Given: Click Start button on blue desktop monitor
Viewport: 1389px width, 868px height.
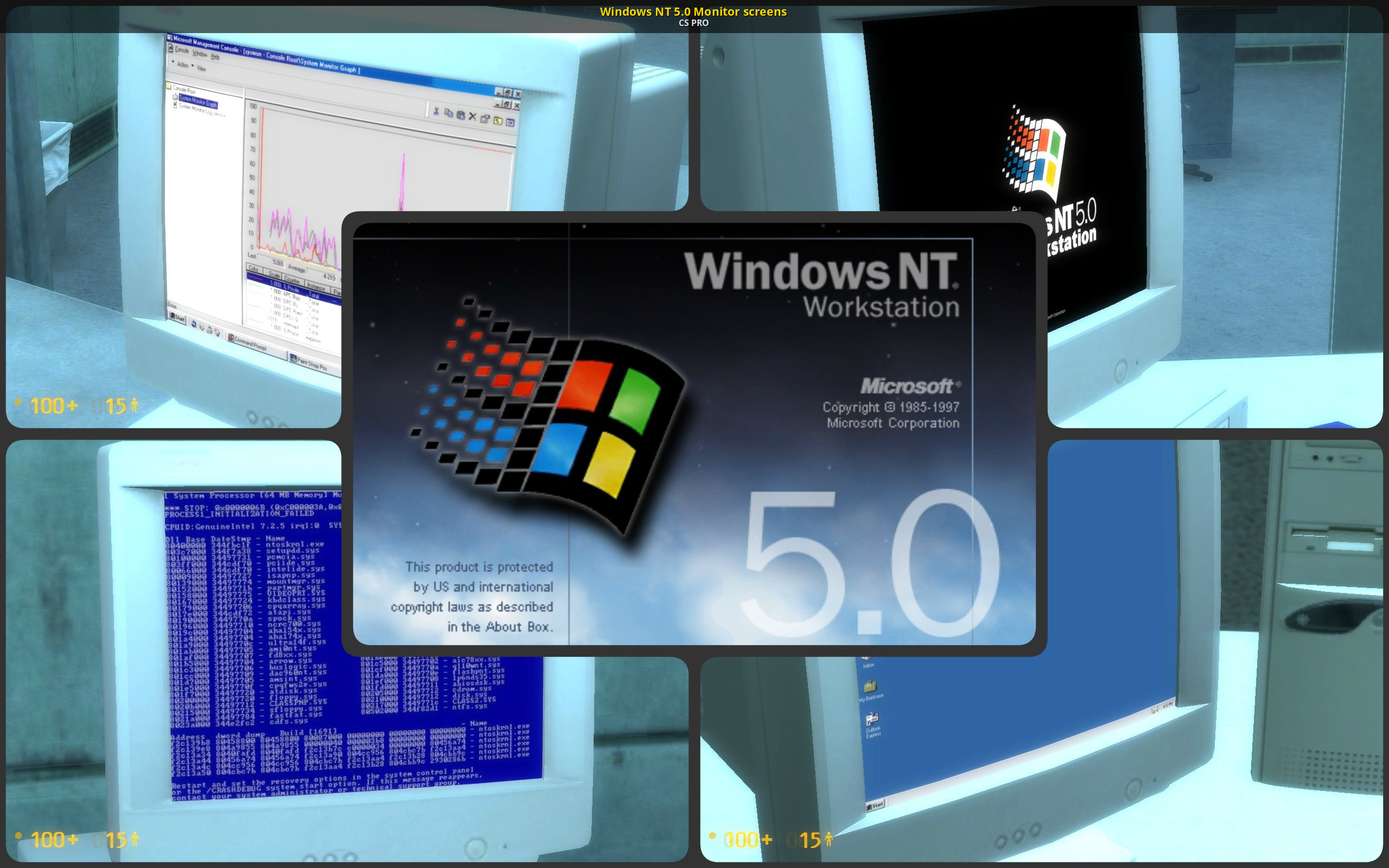Looking at the screenshot, I should (x=876, y=805).
